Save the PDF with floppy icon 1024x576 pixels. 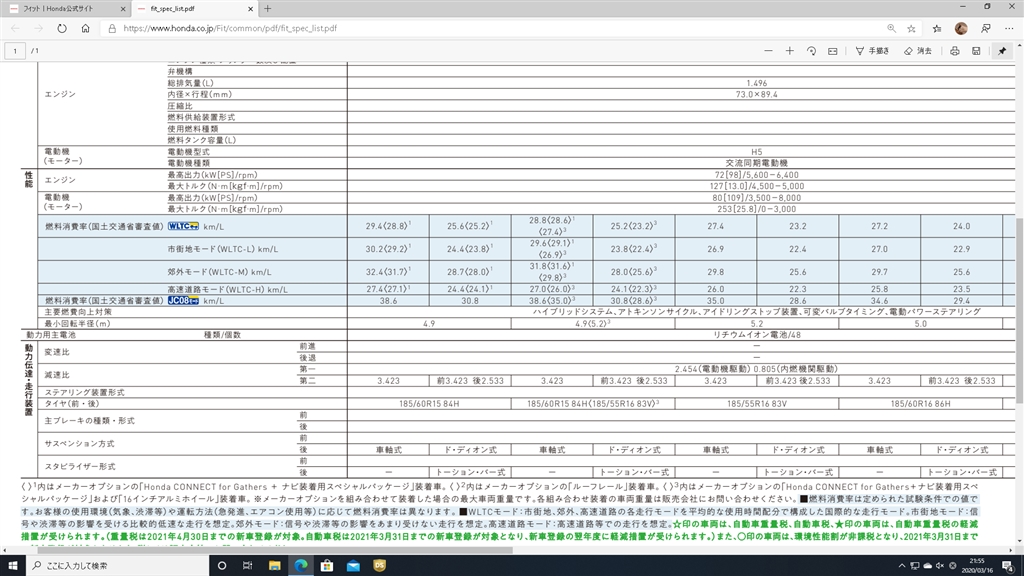click(x=976, y=51)
